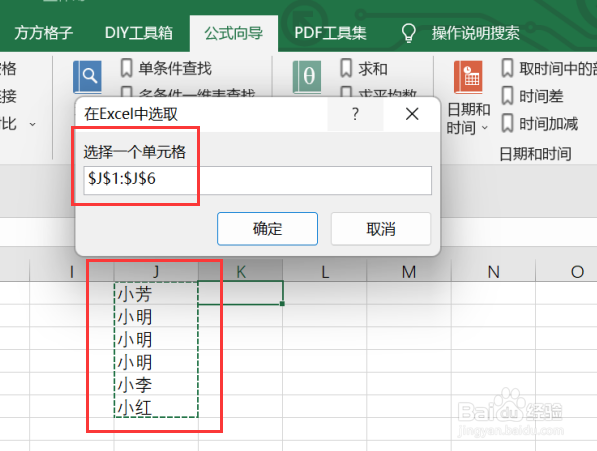Click cell containing 小芳
The height and width of the screenshot is (451, 597).
point(156,293)
